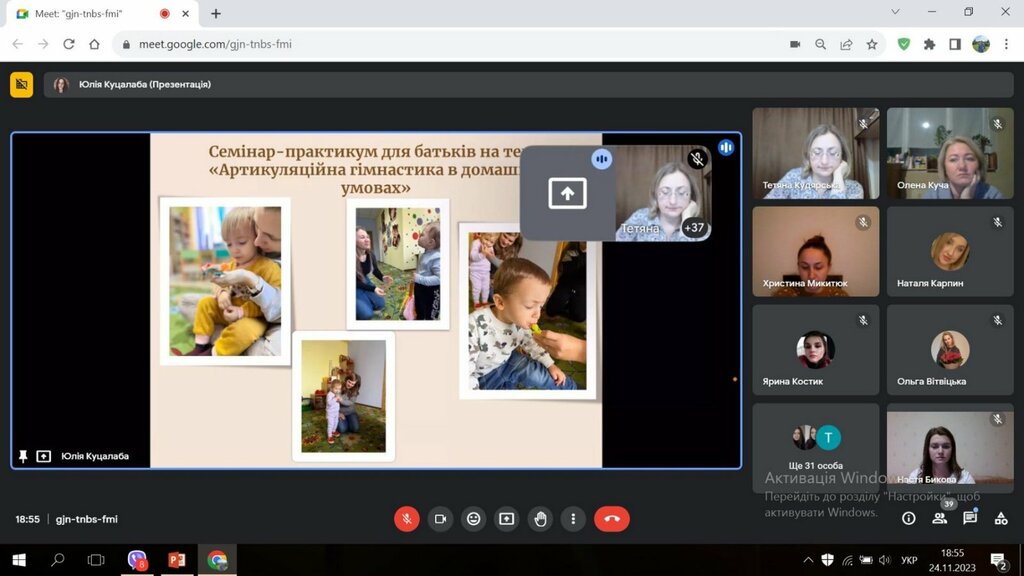Click the Present now screen share button
1024x576 pixels.
tap(507, 519)
